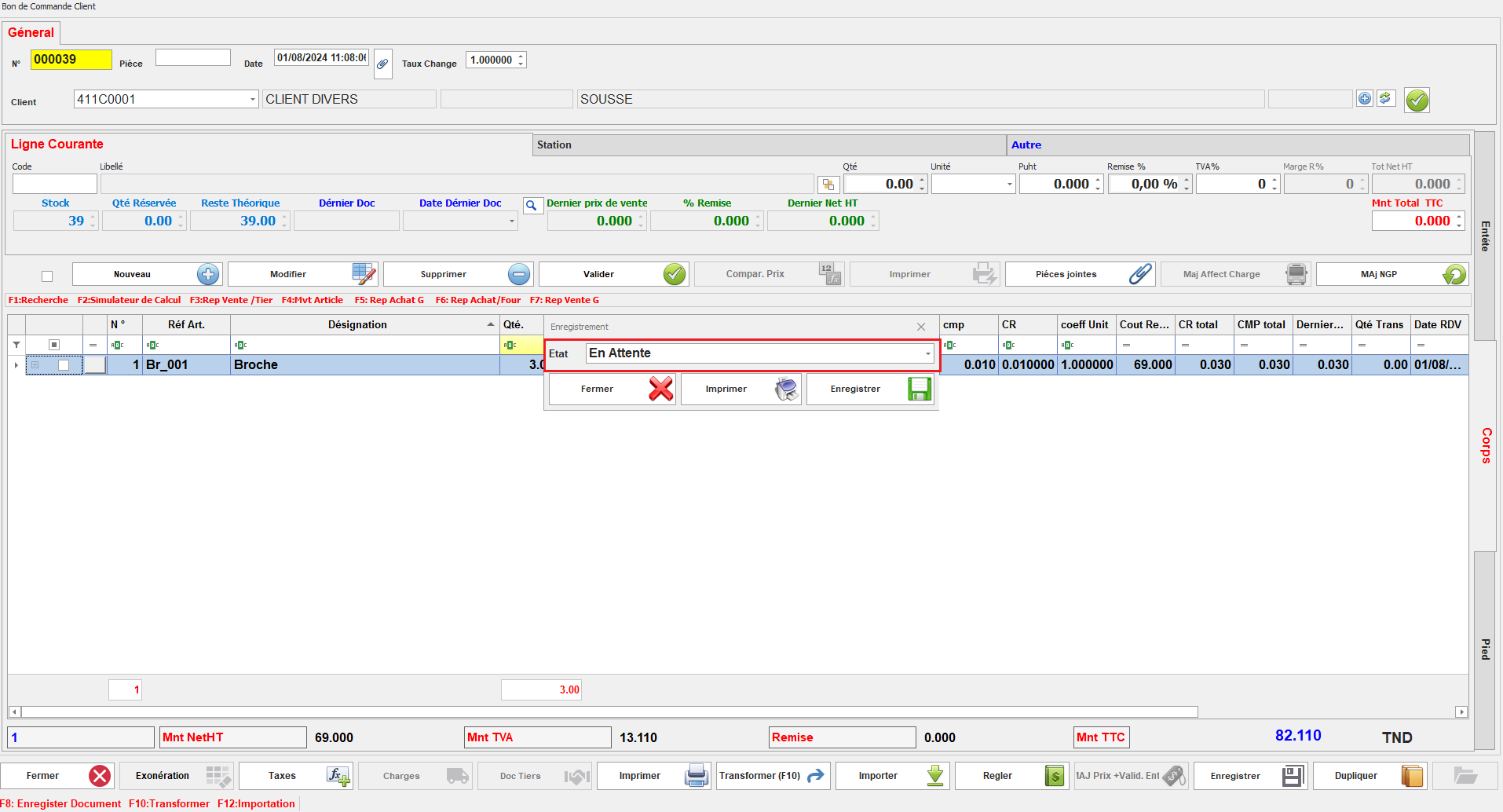
Task: Close the Enregistrement popup with X
Action: [x=921, y=327]
